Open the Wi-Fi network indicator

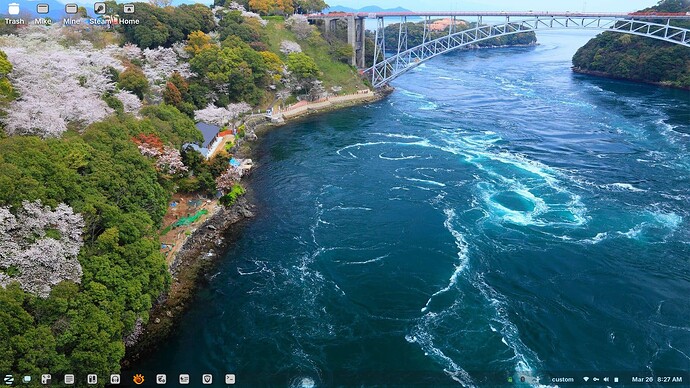point(586,379)
